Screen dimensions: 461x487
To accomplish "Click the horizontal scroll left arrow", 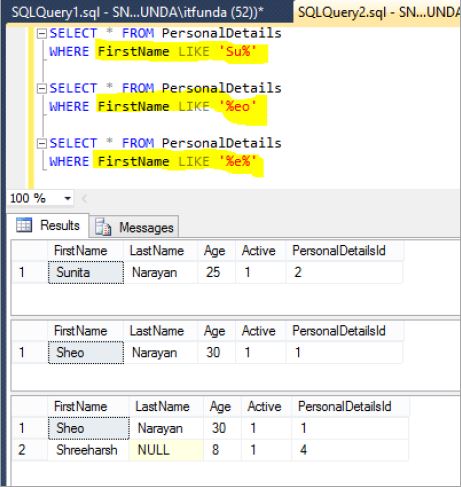I will pos(85,199).
